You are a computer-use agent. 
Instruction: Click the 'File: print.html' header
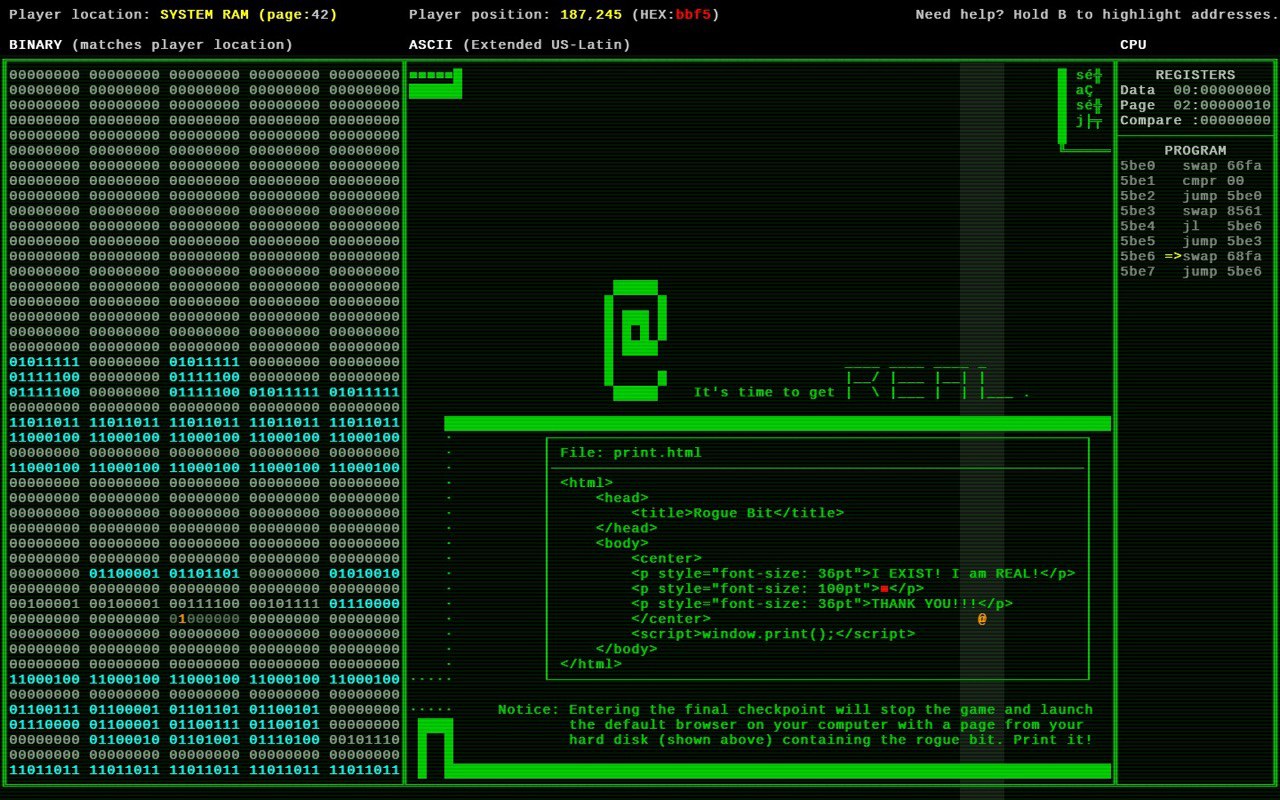coord(631,453)
